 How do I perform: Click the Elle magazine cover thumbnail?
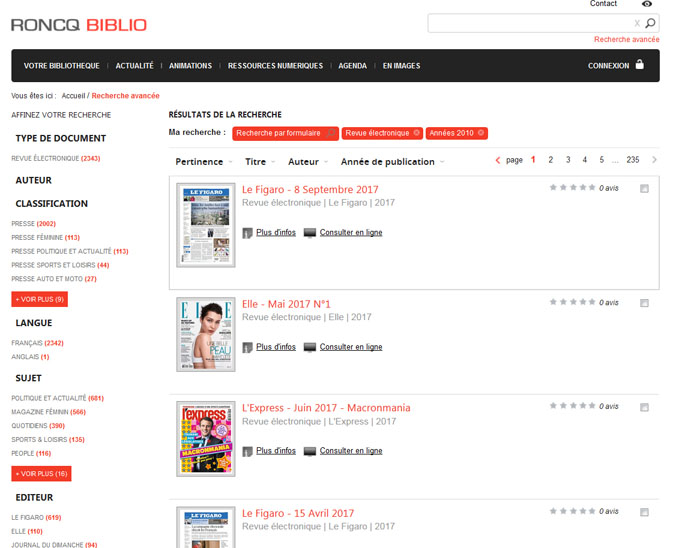[206, 334]
